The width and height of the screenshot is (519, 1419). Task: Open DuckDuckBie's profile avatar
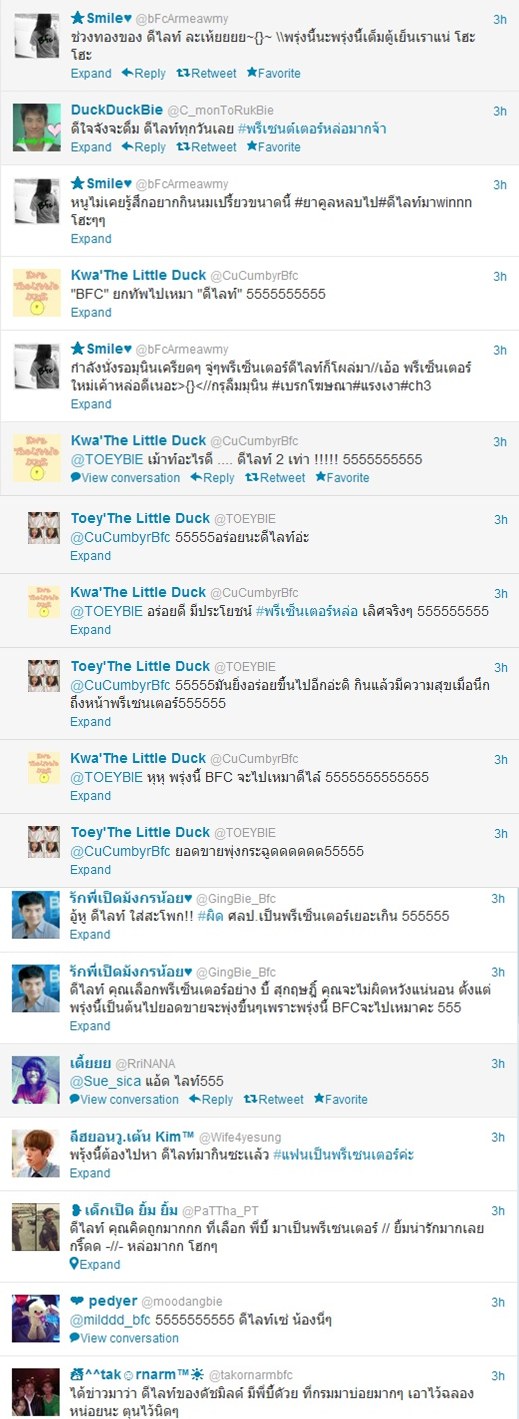click(x=36, y=127)
